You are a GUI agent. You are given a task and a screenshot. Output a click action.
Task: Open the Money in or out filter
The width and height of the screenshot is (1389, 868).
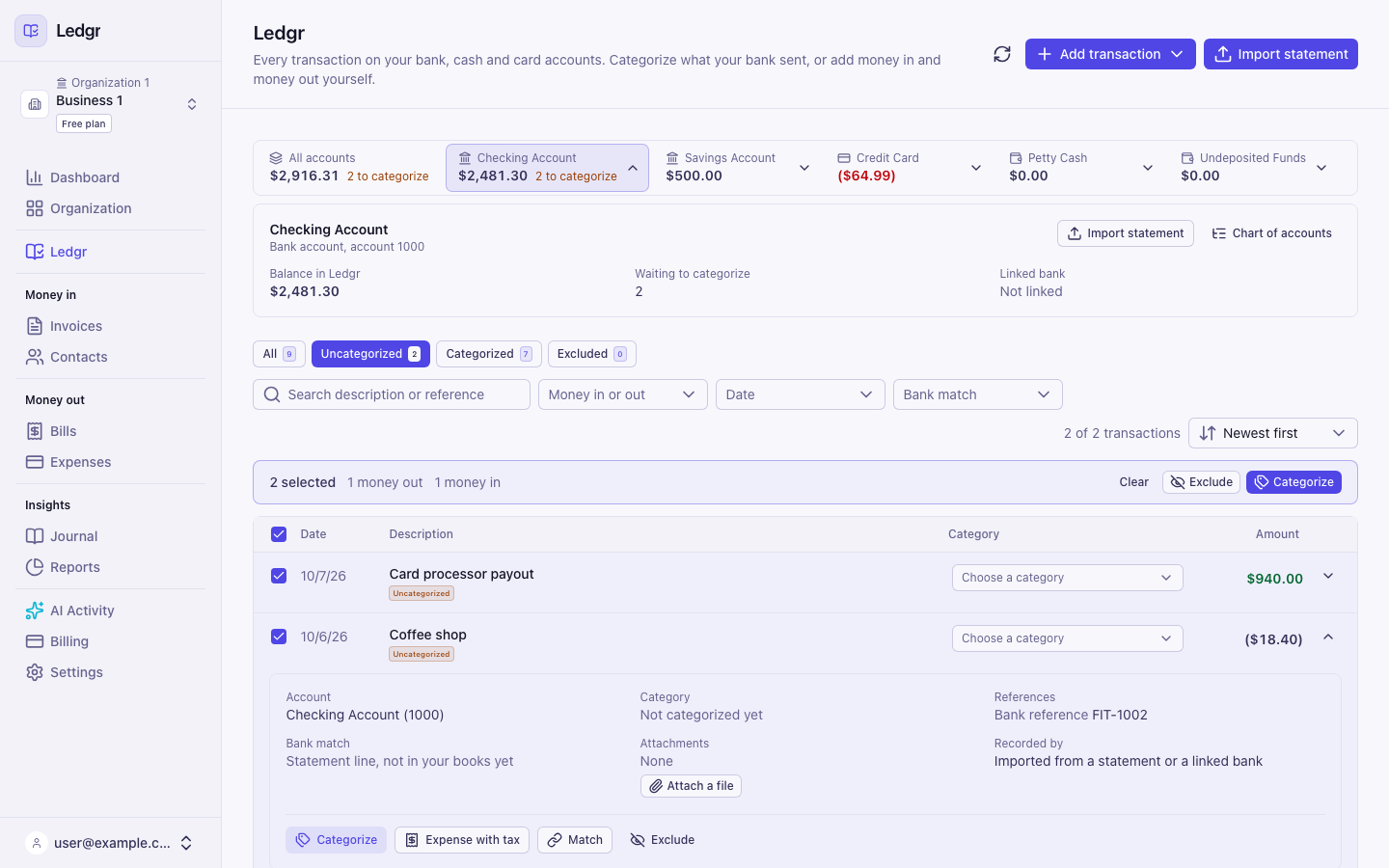(623, 394)
